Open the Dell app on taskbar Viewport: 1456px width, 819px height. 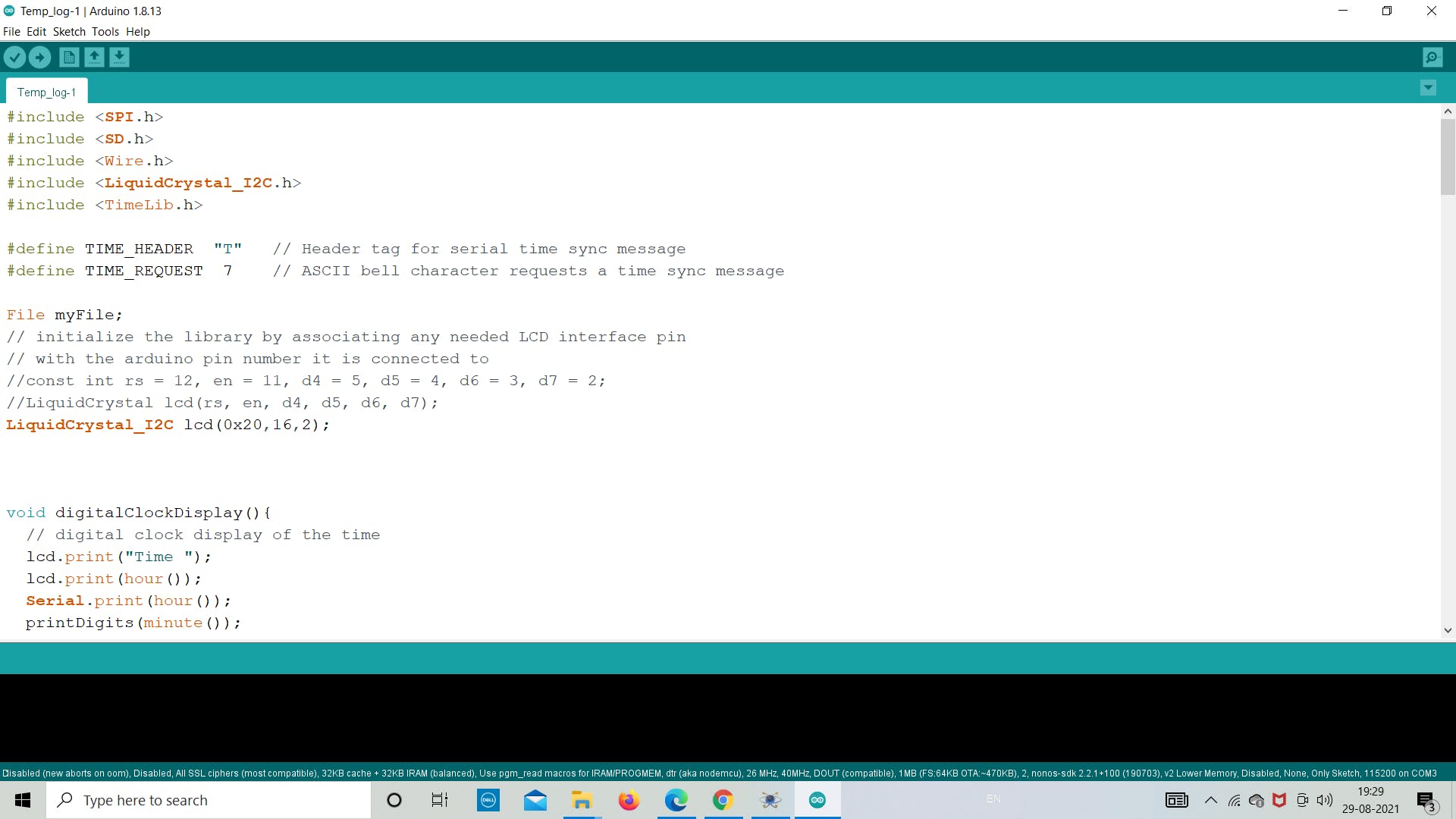[x=488, y=800]
